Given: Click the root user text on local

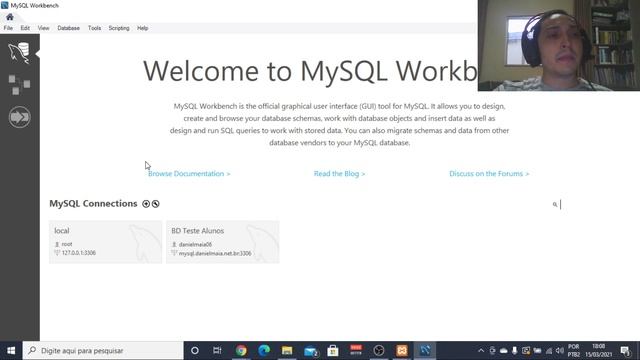Looking at the screenshot, I should (x=67, y=244).
